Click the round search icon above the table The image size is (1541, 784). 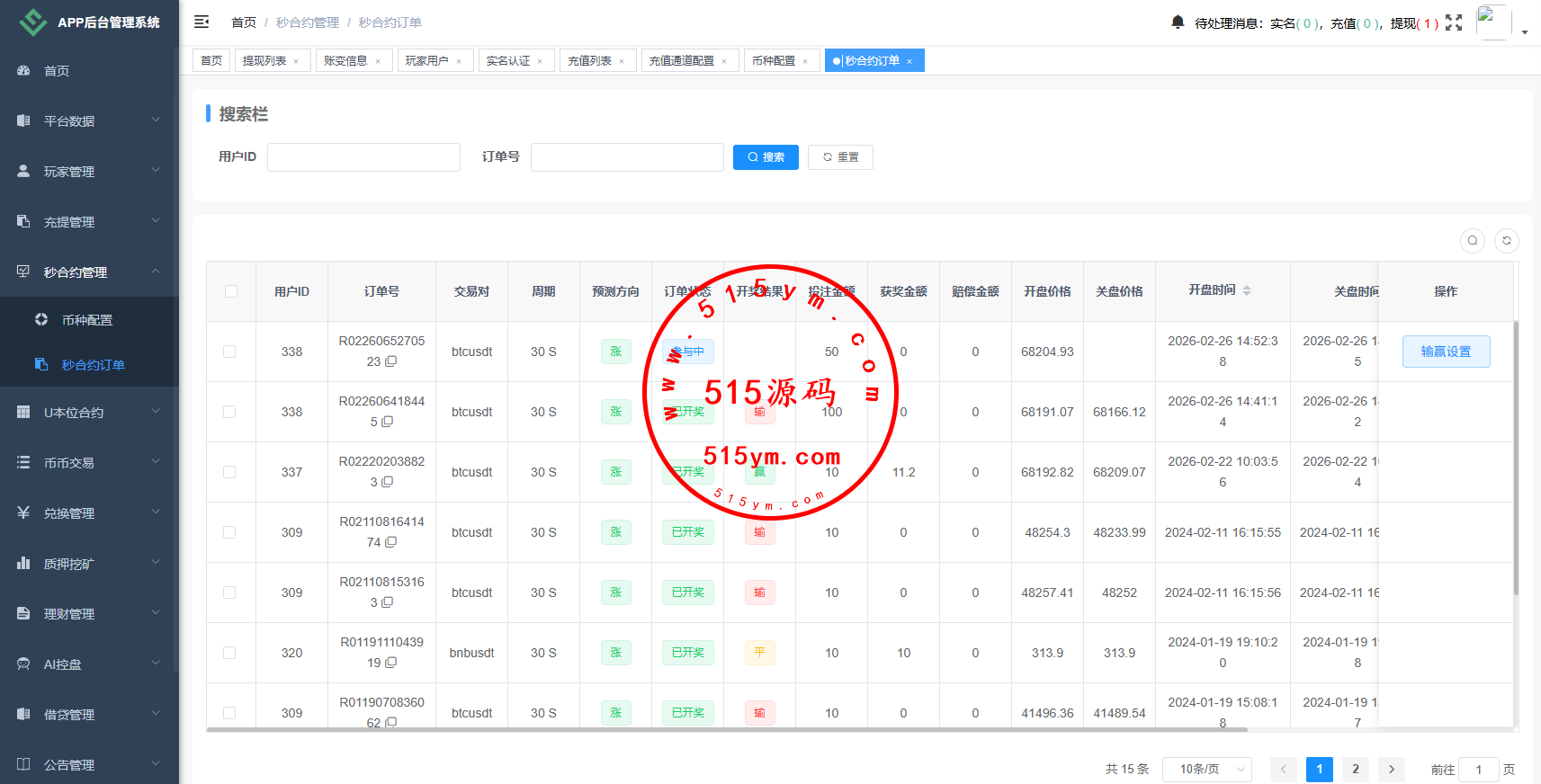(1473, 240)
